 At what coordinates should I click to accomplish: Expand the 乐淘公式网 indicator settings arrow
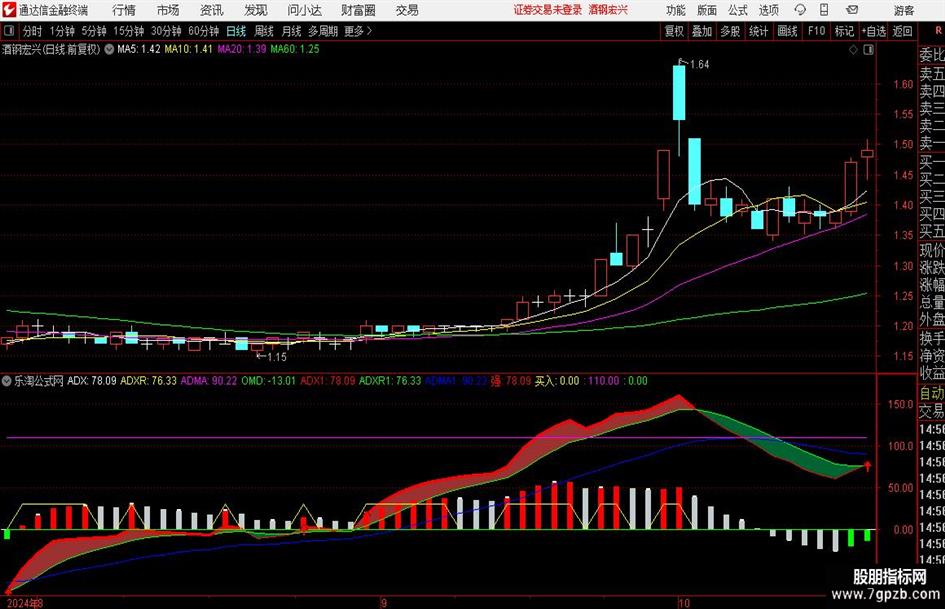click(7, 381)
